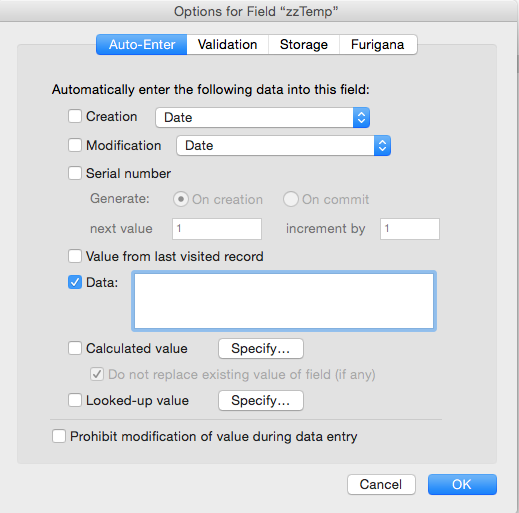Click inside the Data text box

click(x=284, y=301)
